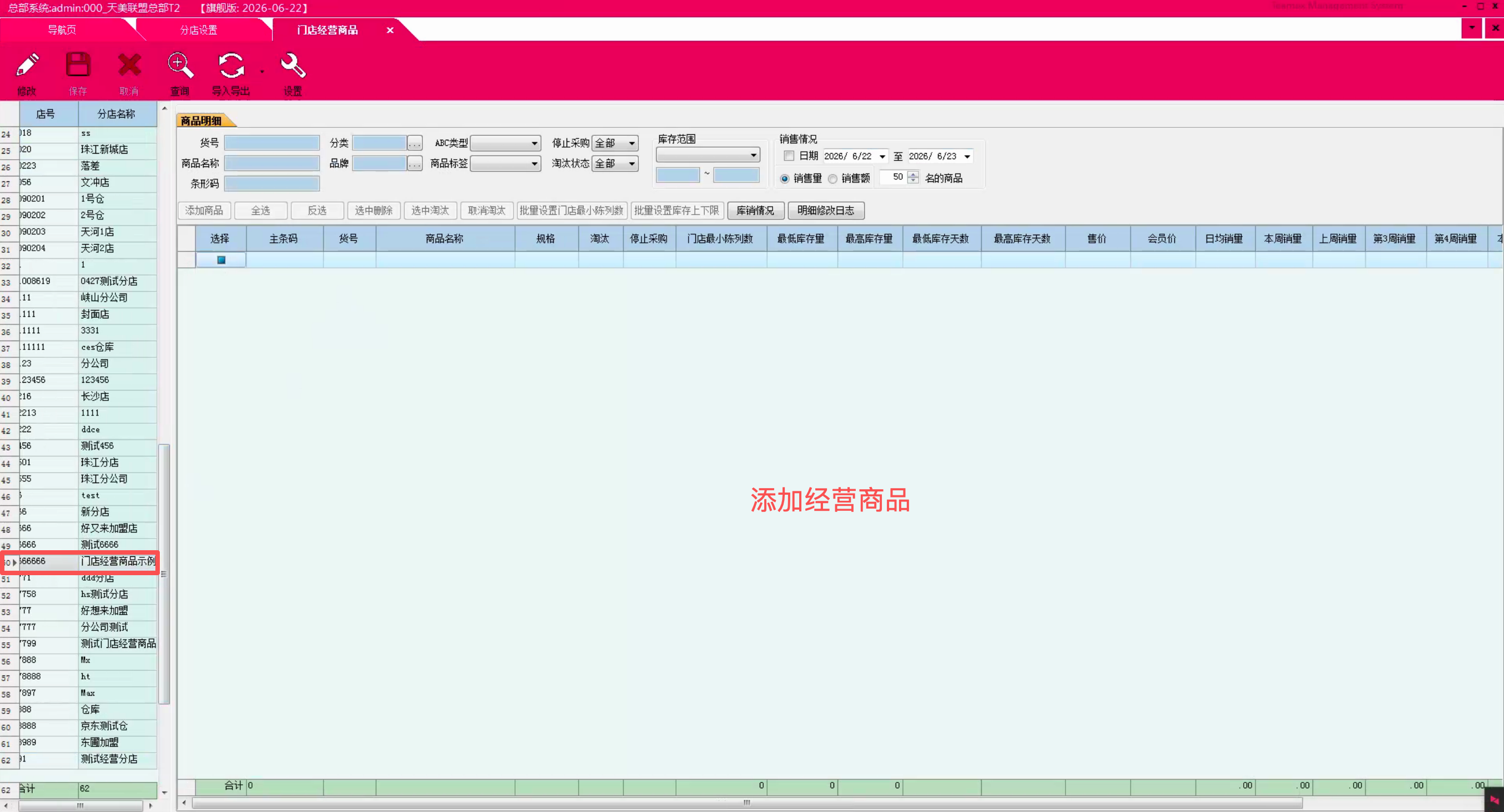The height and width of the screenshot is (812, 1504).
Task: Click the 全选 button
Action: 260,211
